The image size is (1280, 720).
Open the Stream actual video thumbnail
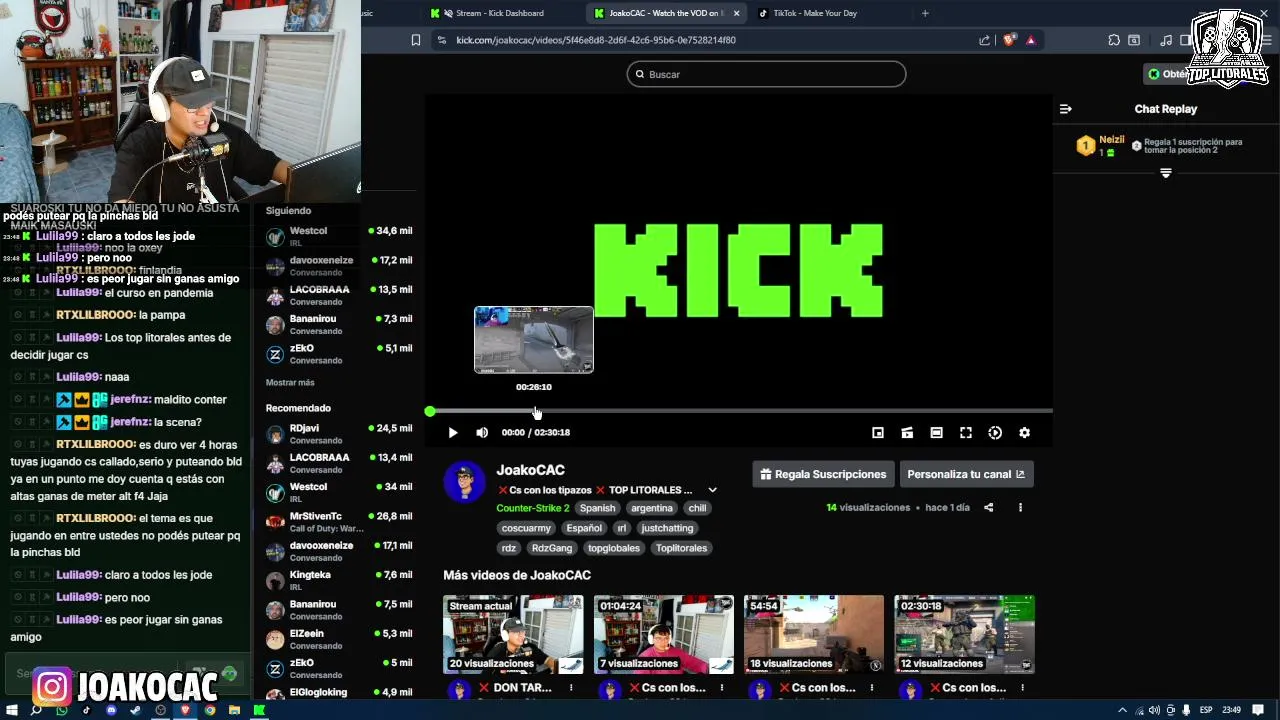(513, 635)
